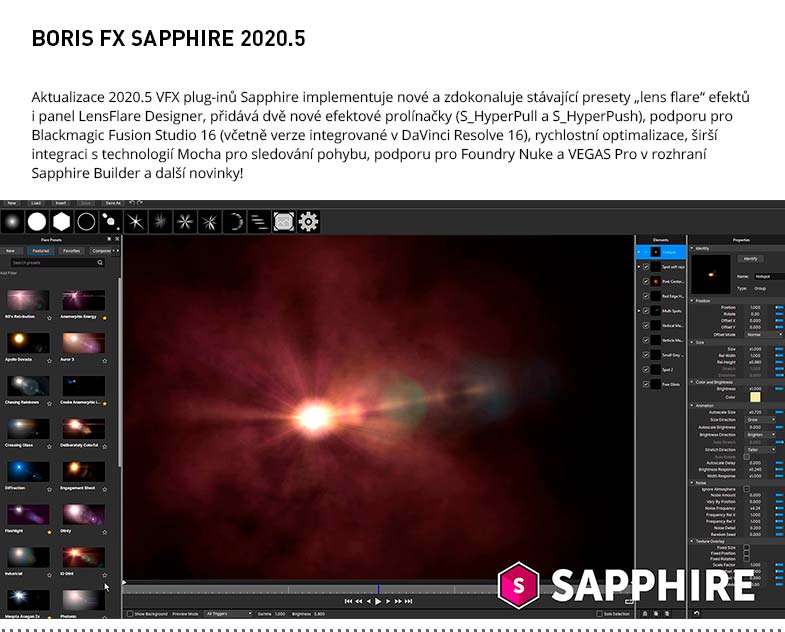Select the Aurora 3 preset thumbnail

click(84, 343)
